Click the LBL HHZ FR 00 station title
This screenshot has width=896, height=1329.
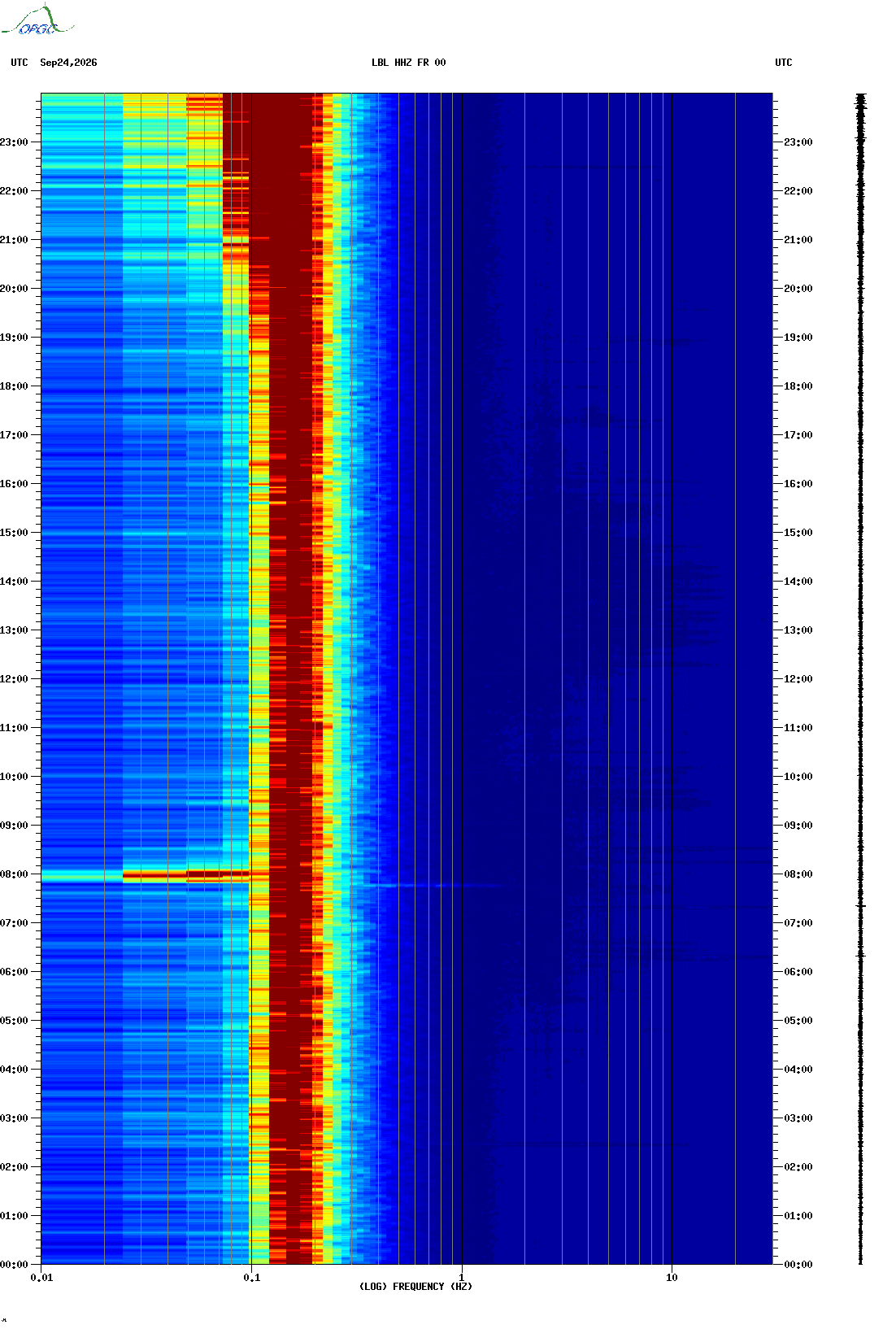[x=409, y=63]
